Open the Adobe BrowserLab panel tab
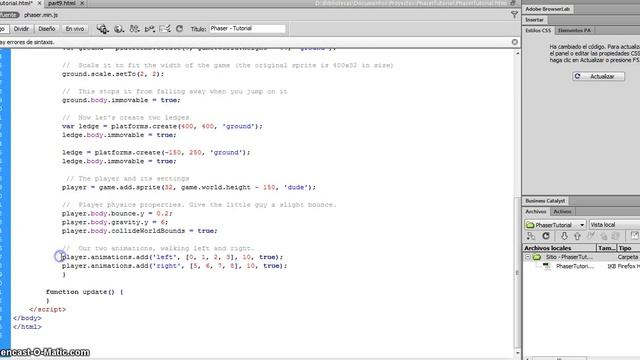The image size is (640, 360). click(547, 9)
